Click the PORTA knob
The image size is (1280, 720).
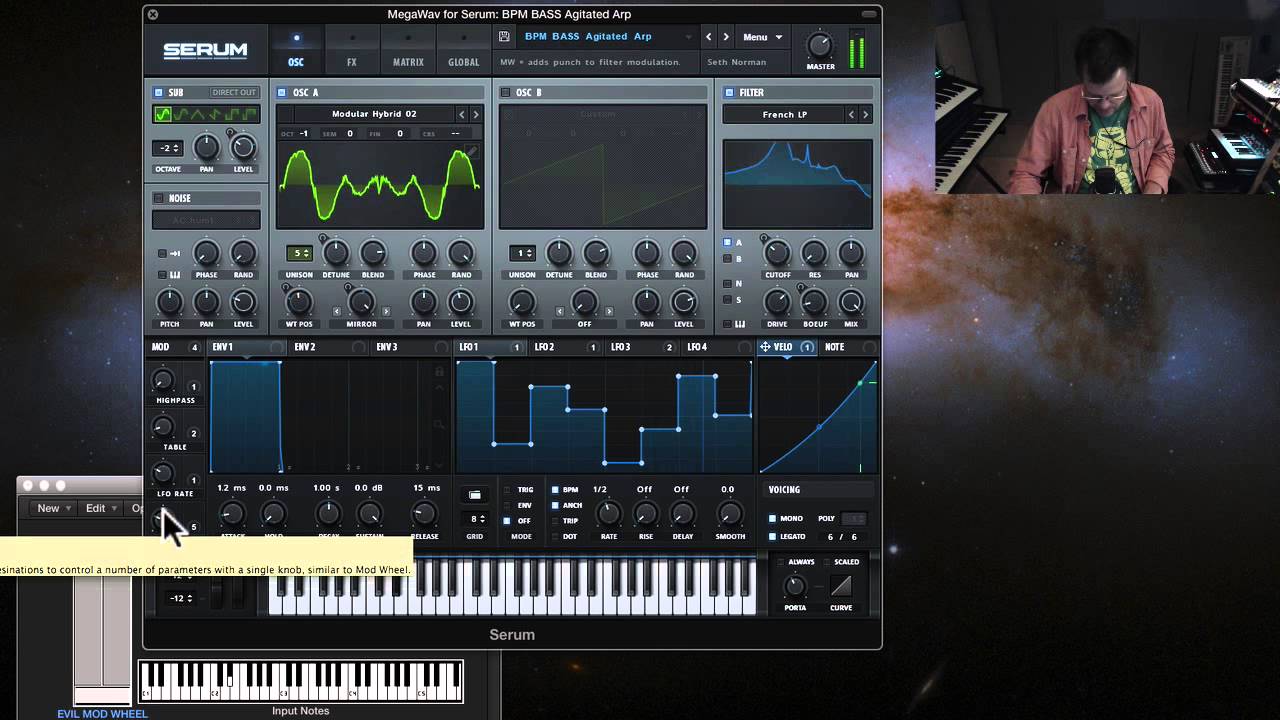795,586
